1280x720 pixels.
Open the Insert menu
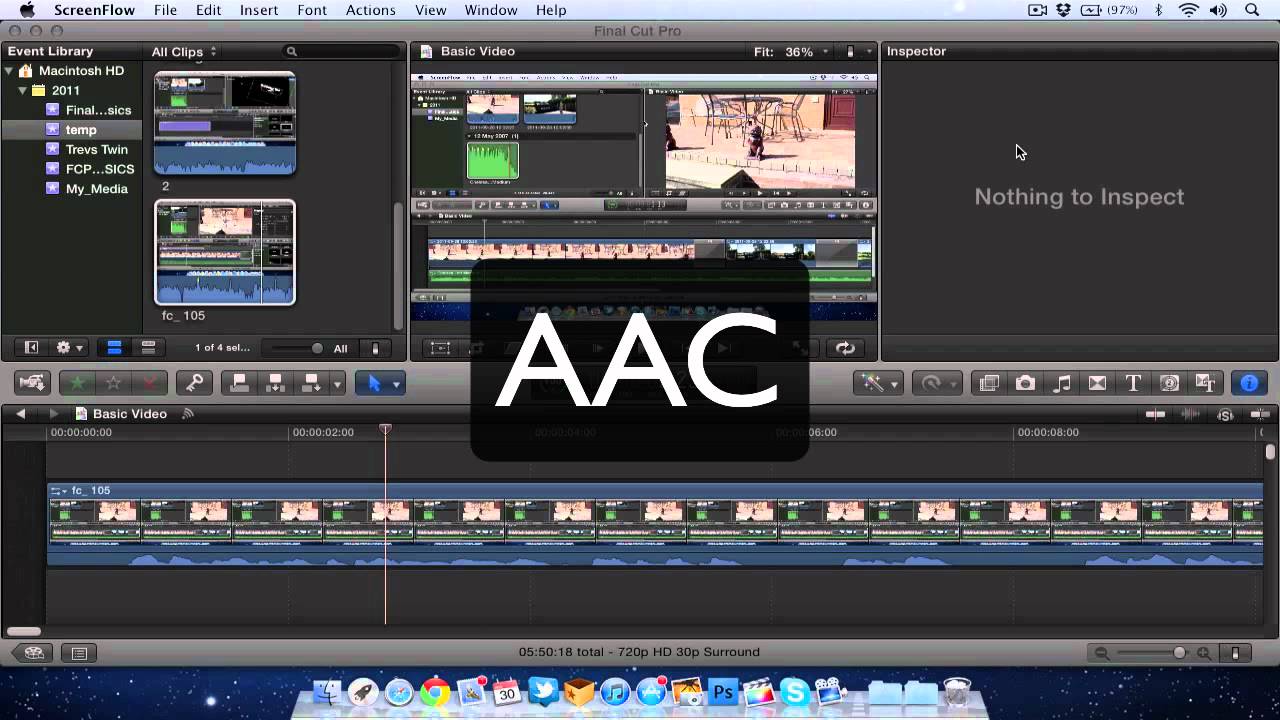click(x=259, y=10)
